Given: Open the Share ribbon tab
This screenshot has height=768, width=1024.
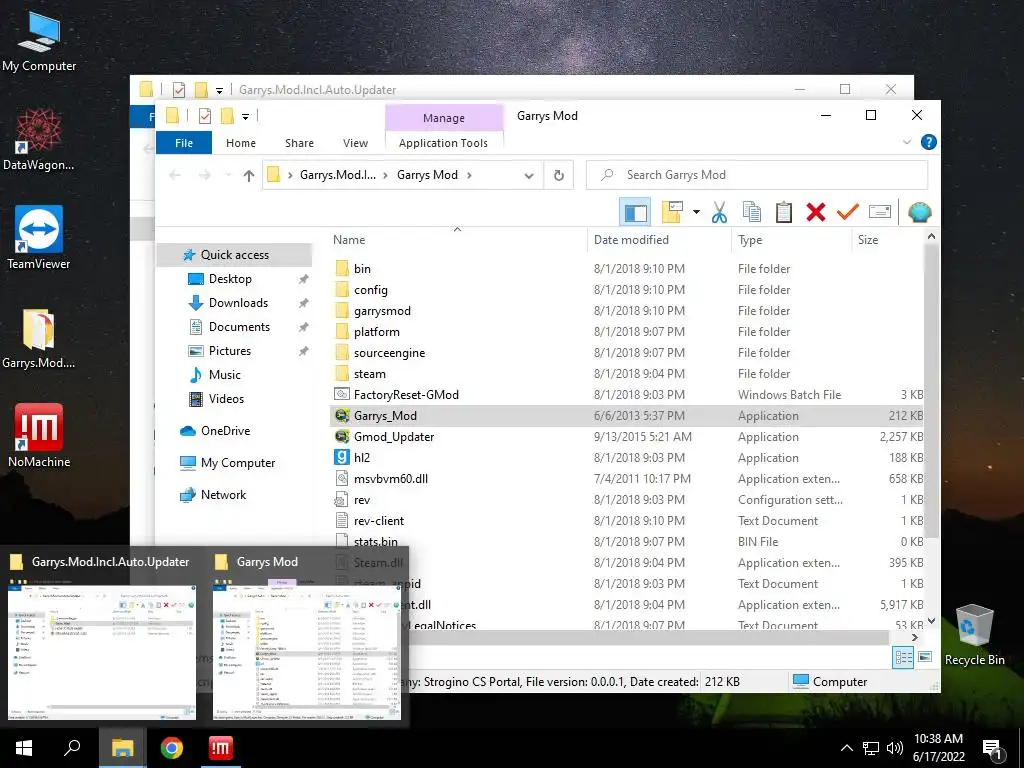Looking at the screenshot, I should (299, 143).
